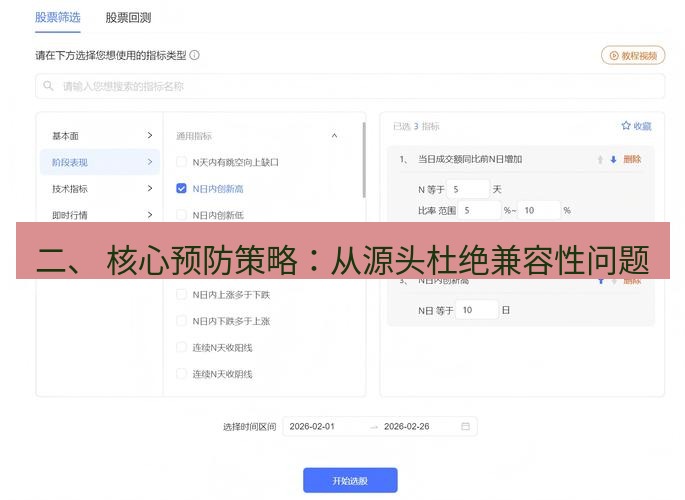Edit the 比率范围 maximum percent field
This screenshot has width=685, height=500.
coord(539,210)
